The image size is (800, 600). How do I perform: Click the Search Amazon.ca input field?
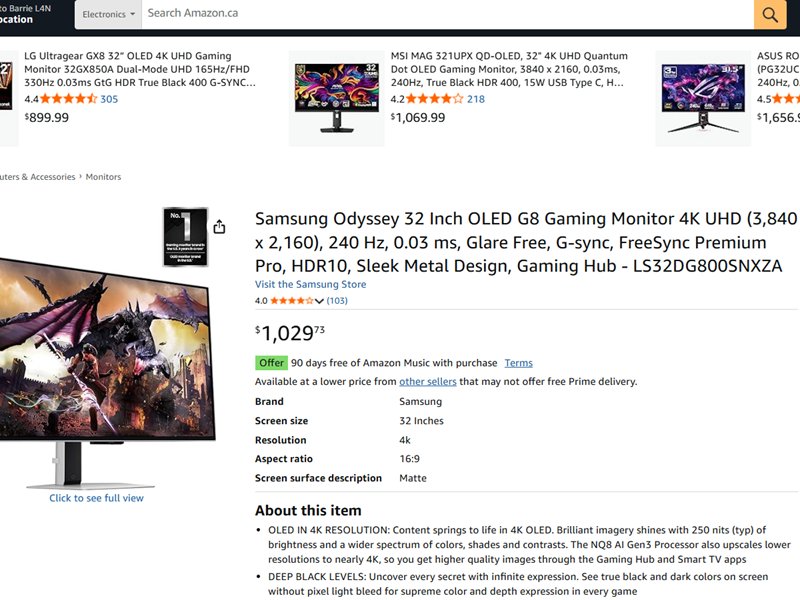(447, 14)
